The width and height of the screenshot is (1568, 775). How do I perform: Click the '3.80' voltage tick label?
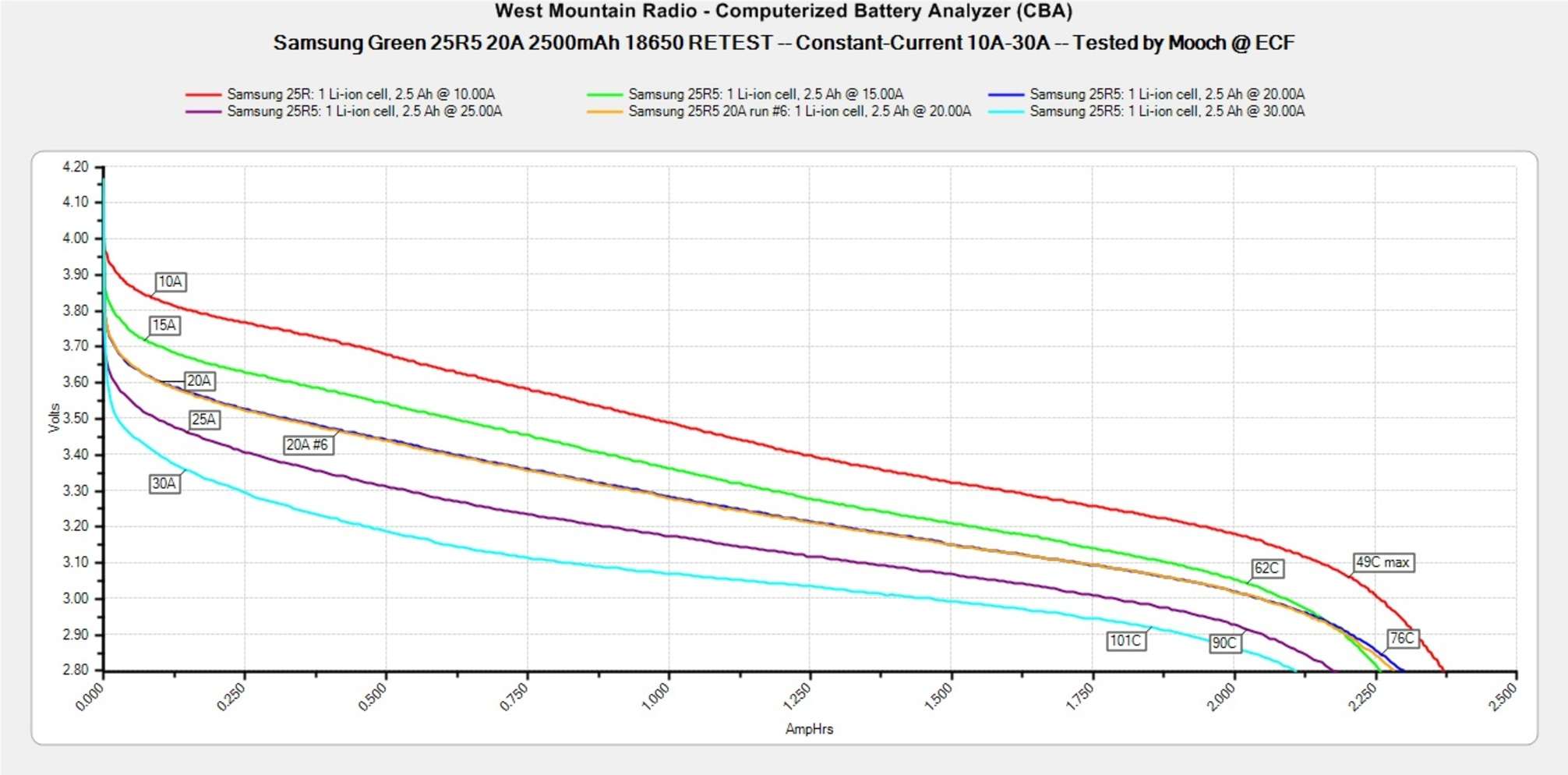pyautogui.click(x=76, y=310)
